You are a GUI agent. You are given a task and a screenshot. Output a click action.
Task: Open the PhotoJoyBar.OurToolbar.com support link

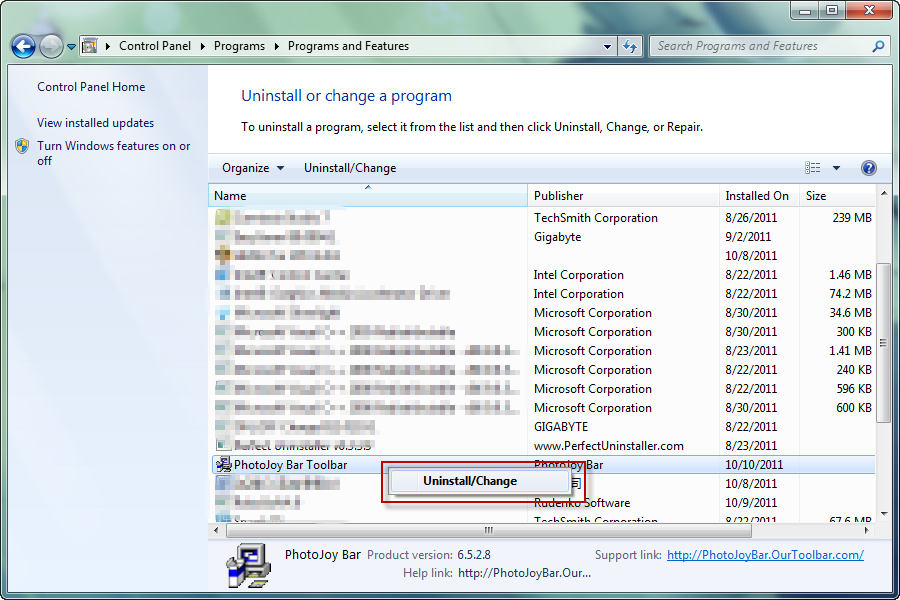[x=765, y=555]
